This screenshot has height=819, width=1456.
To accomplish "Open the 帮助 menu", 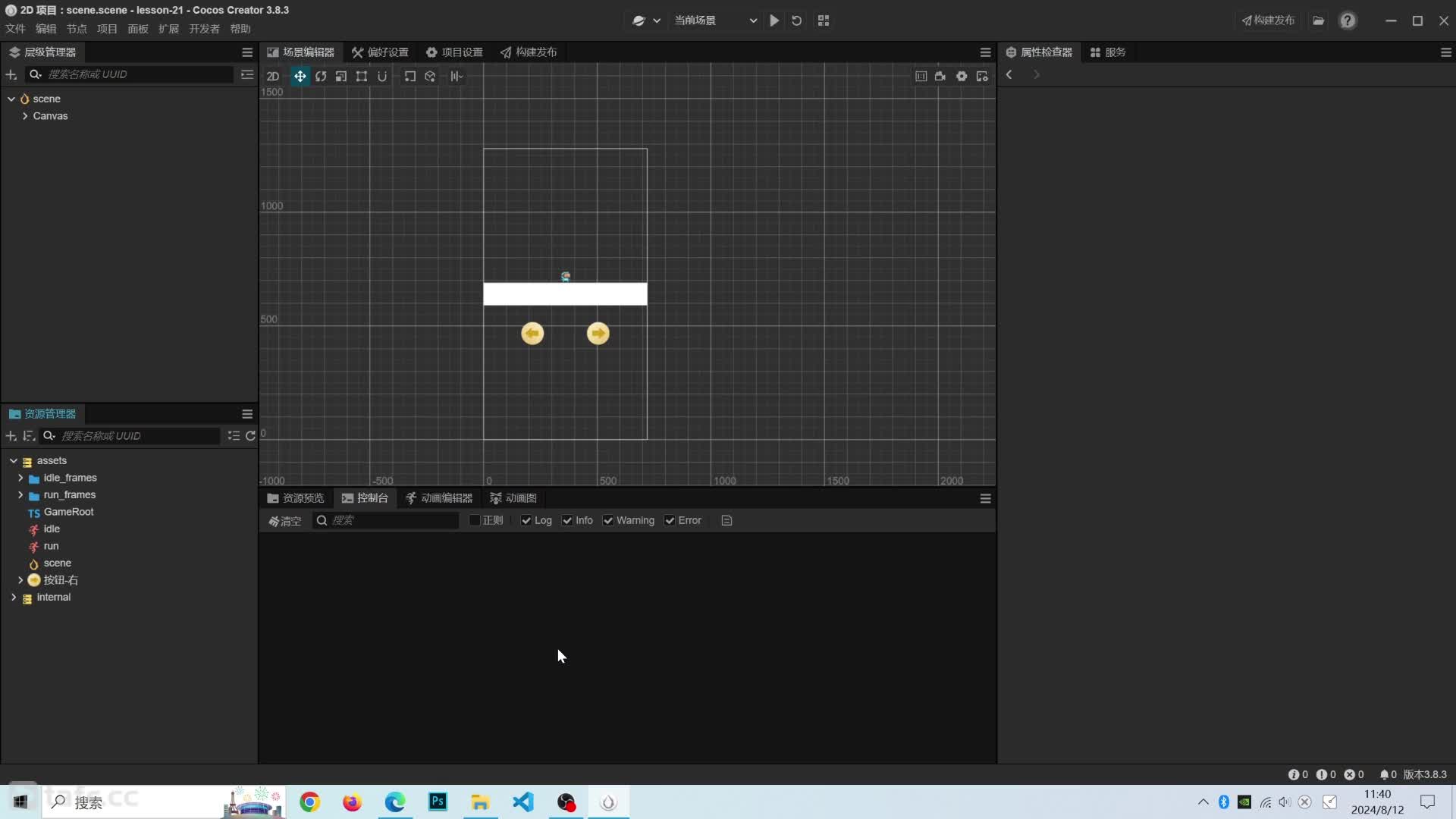I will click(240, 29).
